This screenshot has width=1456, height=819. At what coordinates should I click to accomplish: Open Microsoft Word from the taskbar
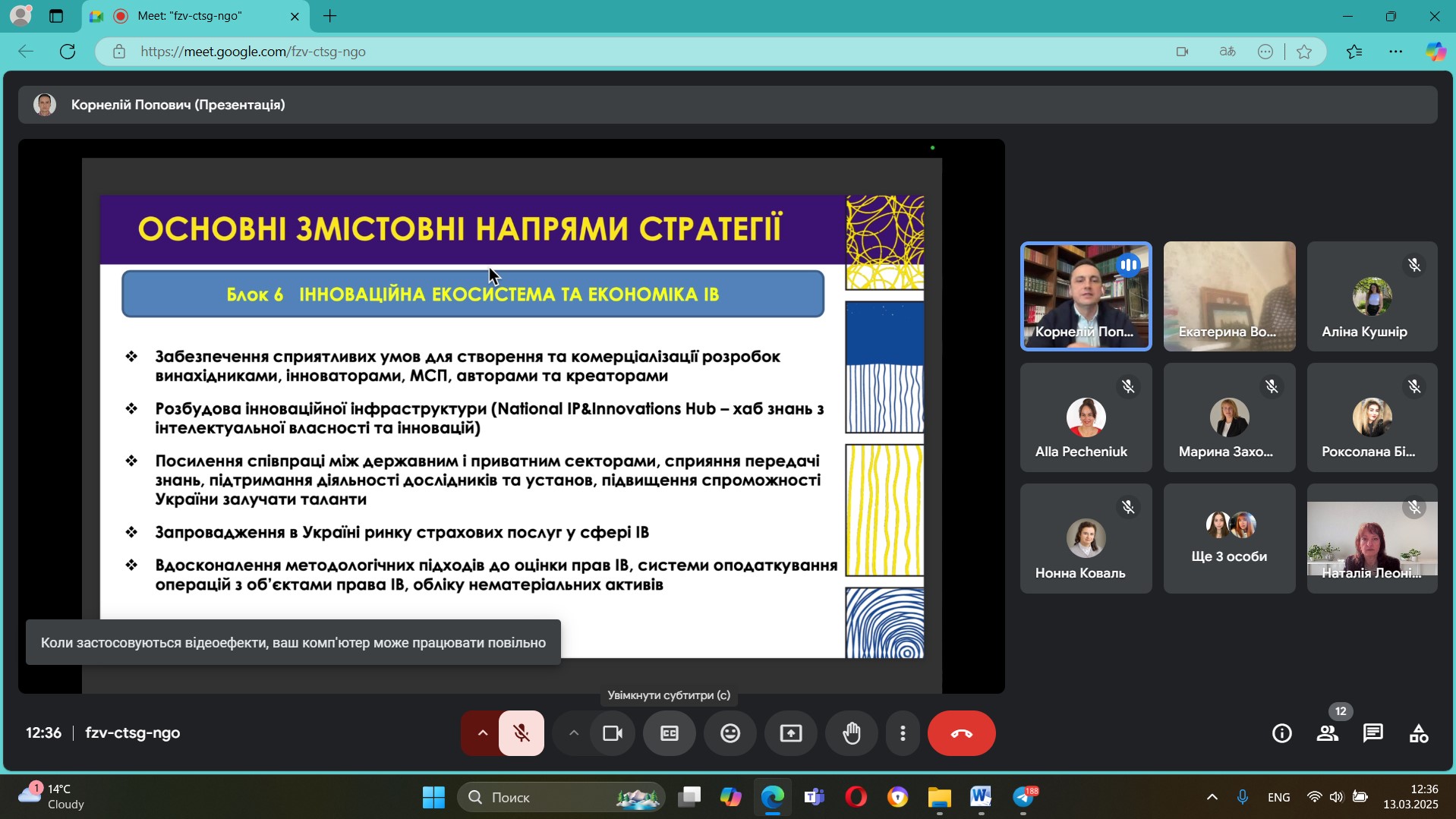[x=980, y=797]
